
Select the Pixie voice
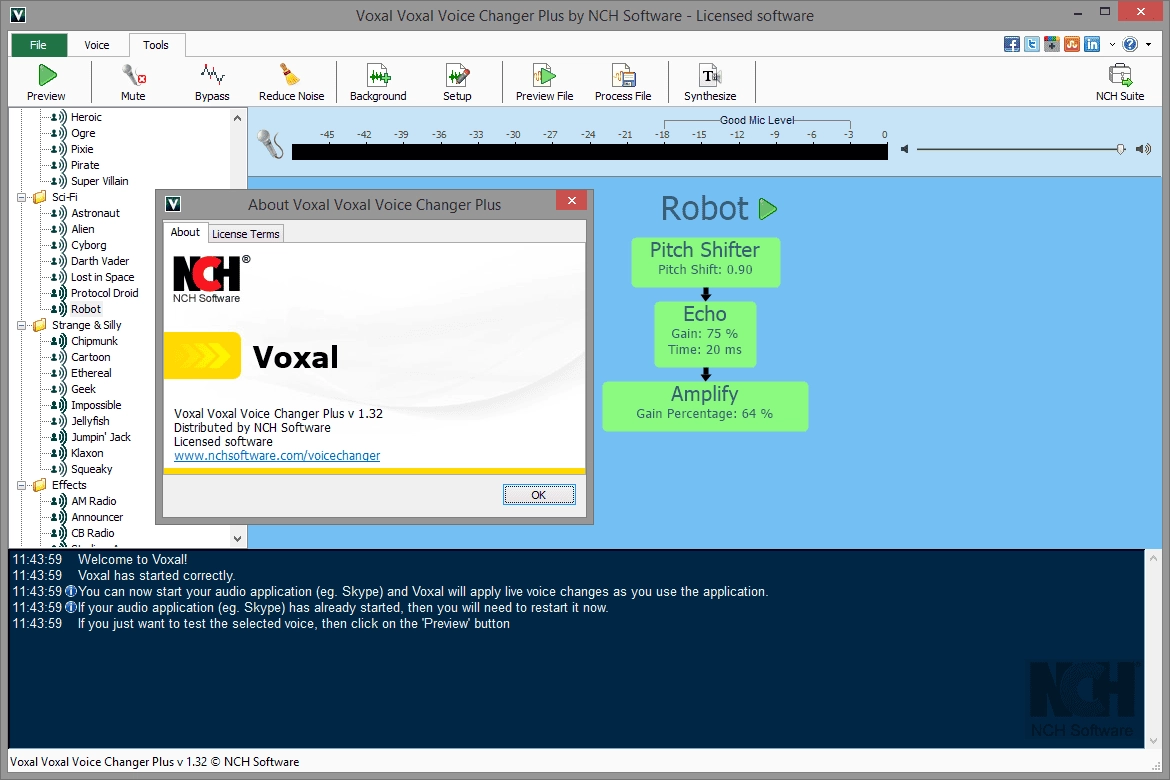click(x=82, y=149)
